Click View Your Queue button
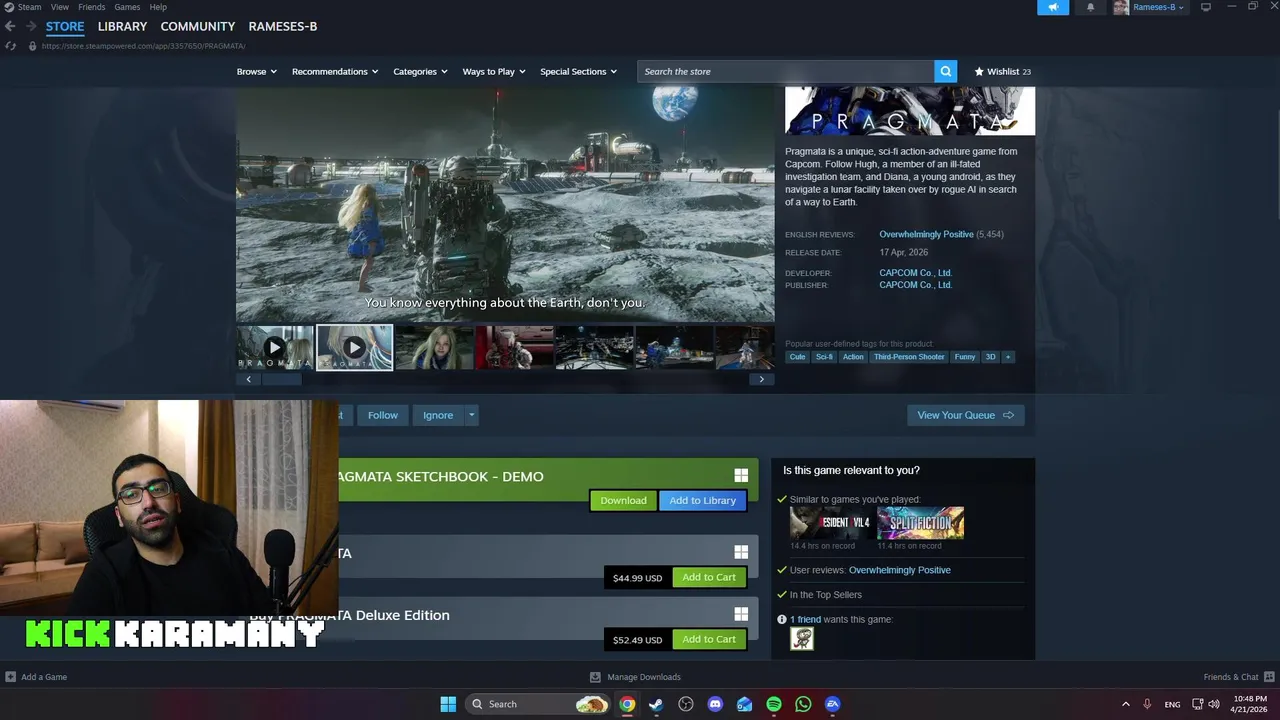 coord(965,415)
